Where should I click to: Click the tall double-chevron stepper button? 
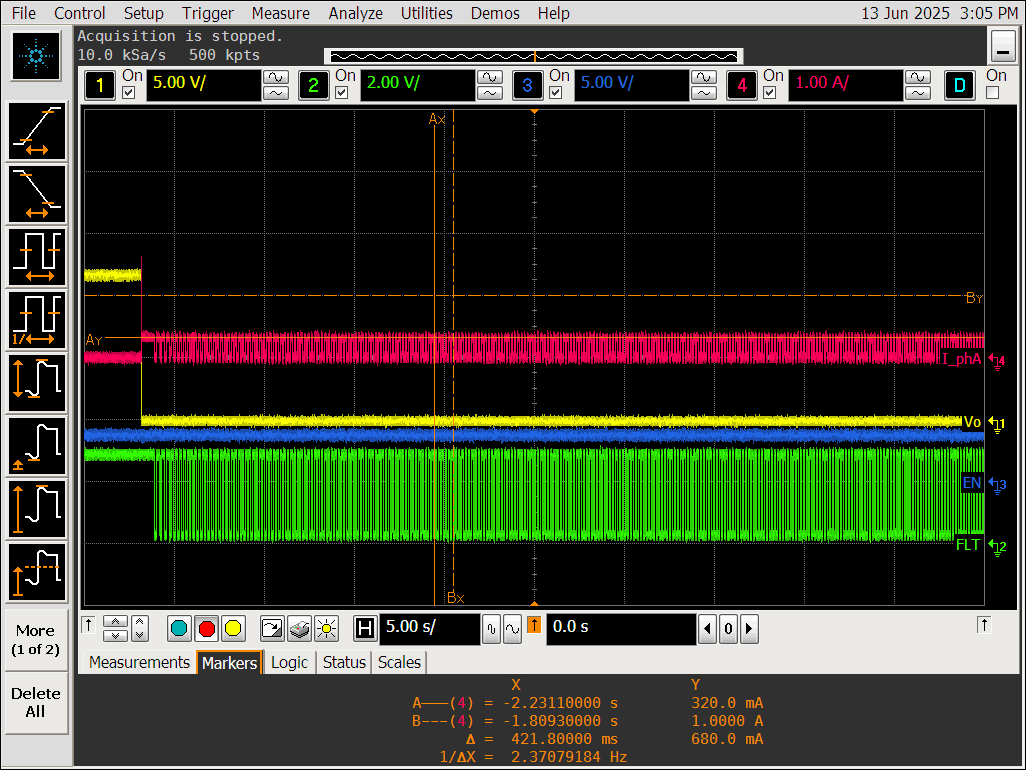[140, 629]
